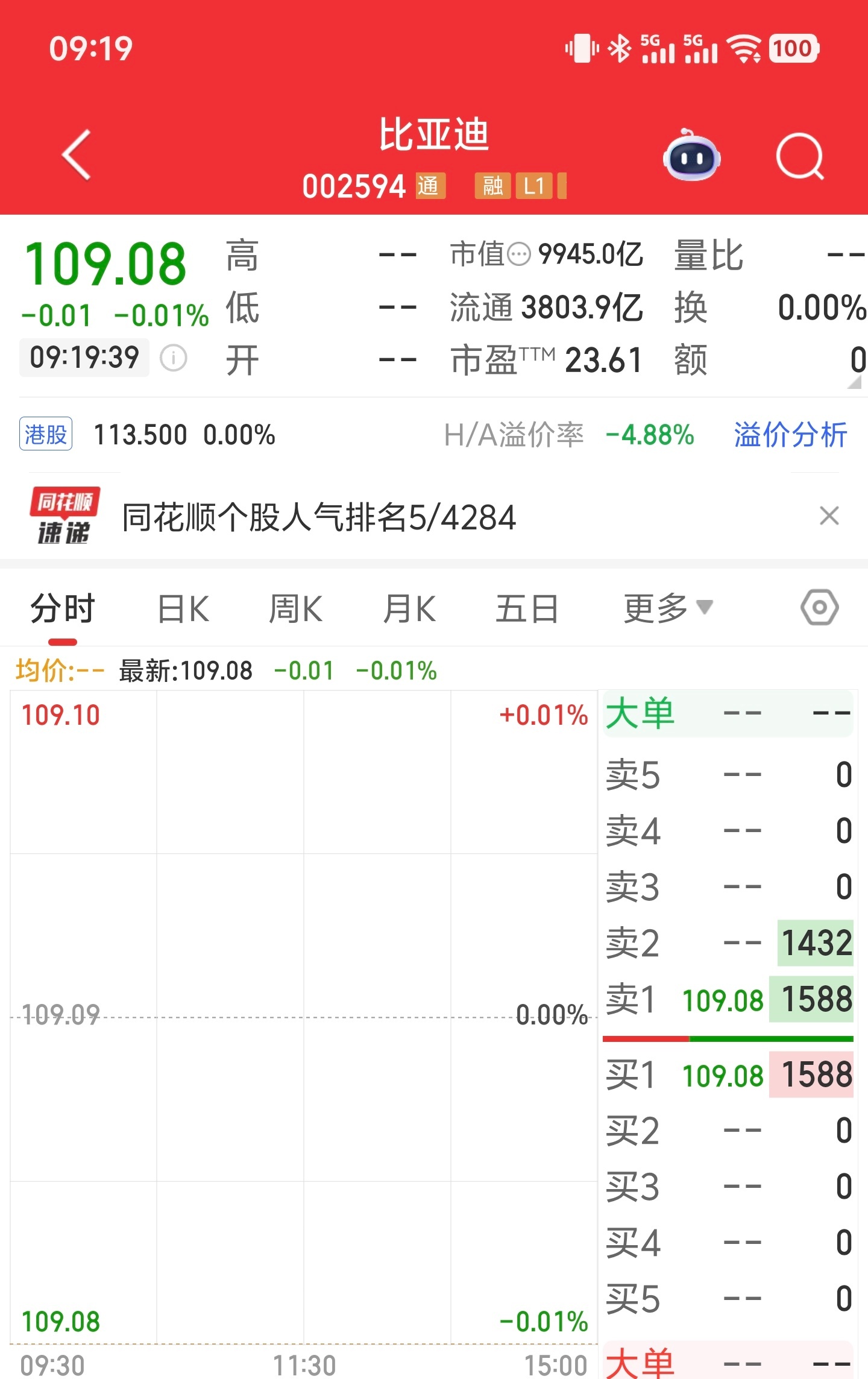Tap the 融 badge in header
The height and width of the screenshot is (1379, 868).
(x=492, y=186)
